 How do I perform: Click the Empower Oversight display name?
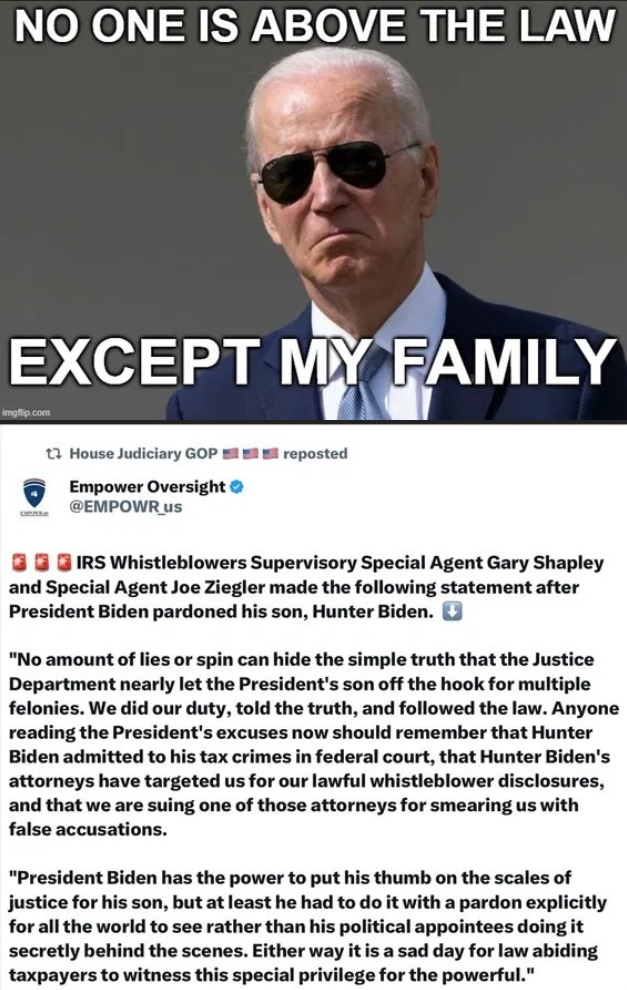[x=146, y=487]
